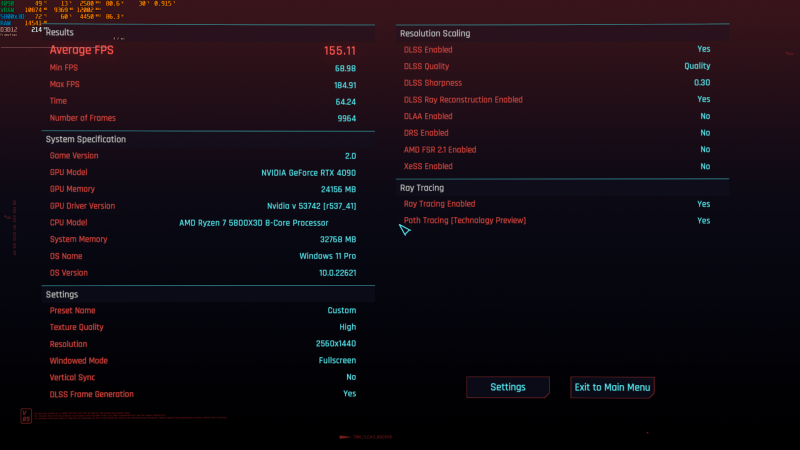The width and height of the screenshot is (800, 450).
Task: Select the OS Name value Windows 11 Pro
Action: click(x=328, y=256)
